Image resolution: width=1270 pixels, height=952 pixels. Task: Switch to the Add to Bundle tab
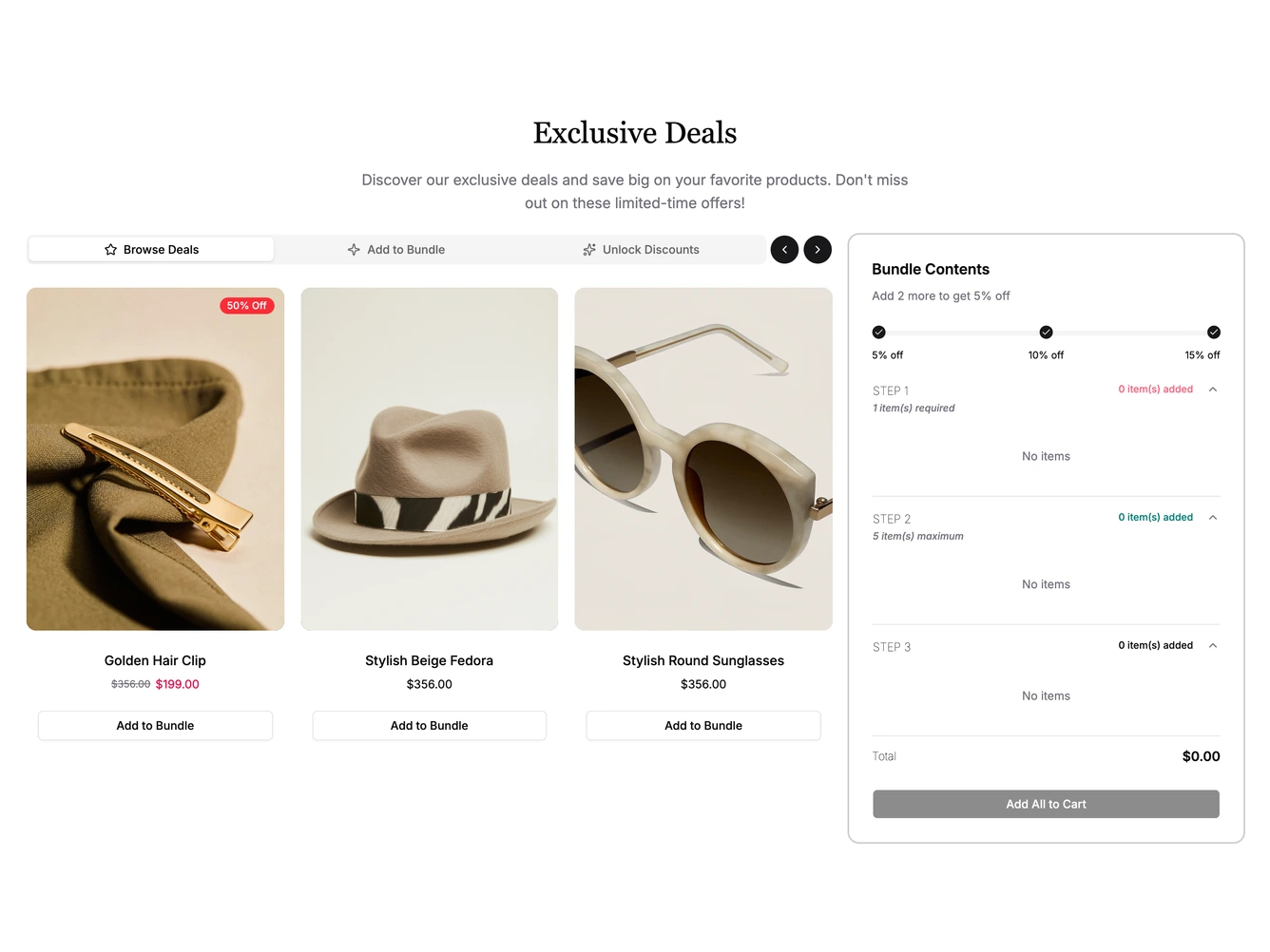click(396, 250)
